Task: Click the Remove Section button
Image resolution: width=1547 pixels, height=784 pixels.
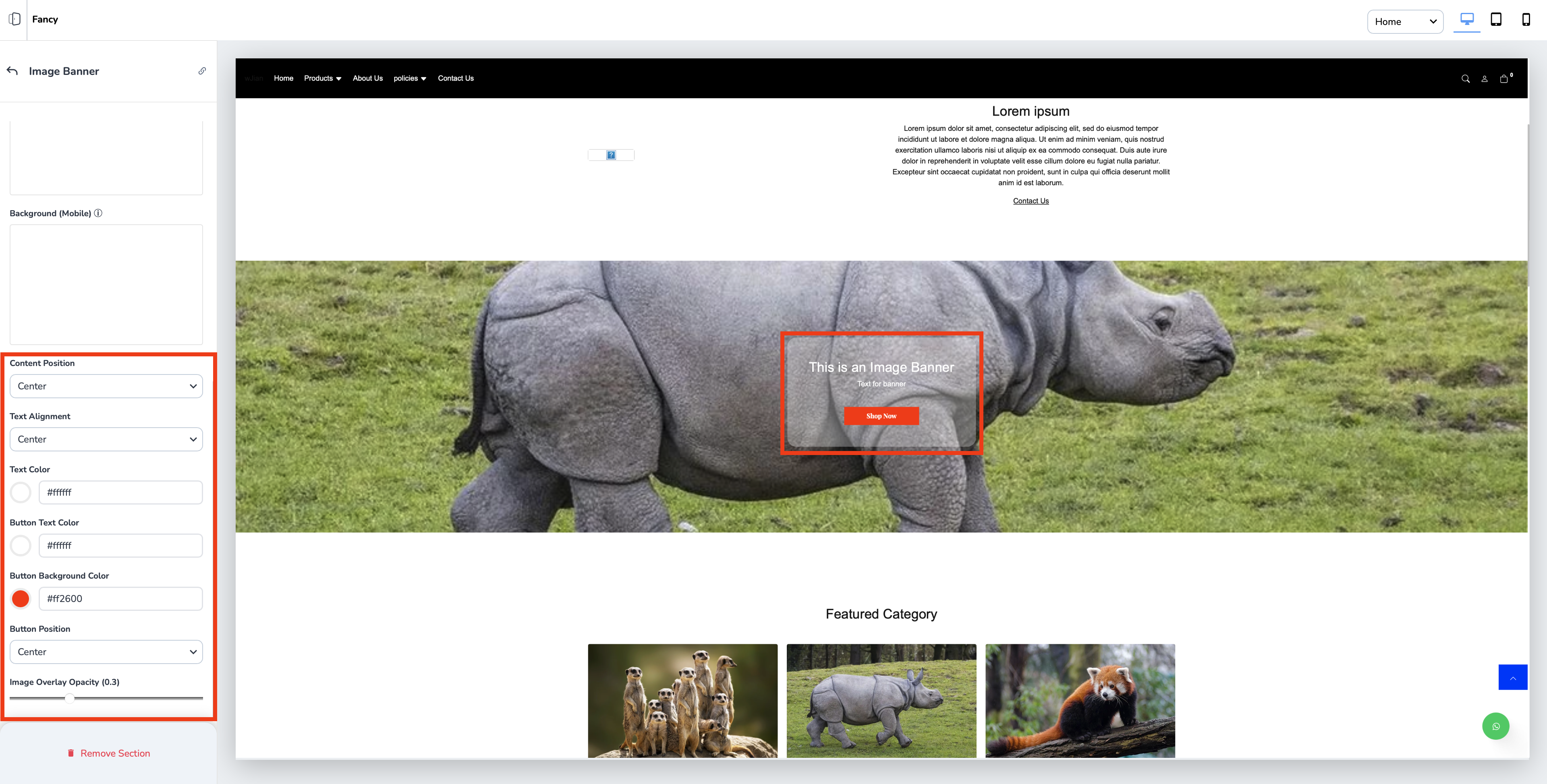Action: click(109, 753)
